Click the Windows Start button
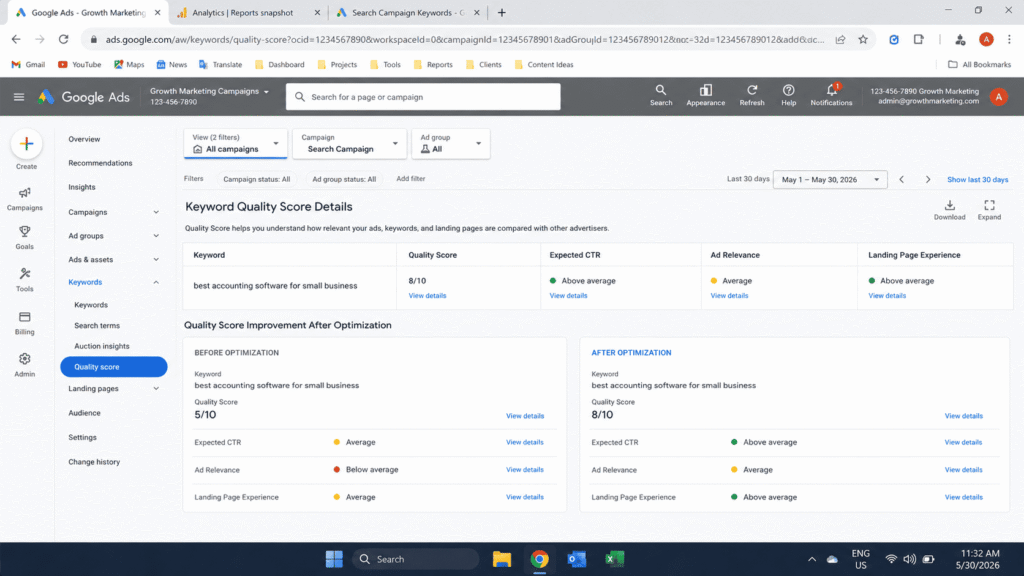The image size is (1024, 576). pyautogui.click(x=334, y=559)
